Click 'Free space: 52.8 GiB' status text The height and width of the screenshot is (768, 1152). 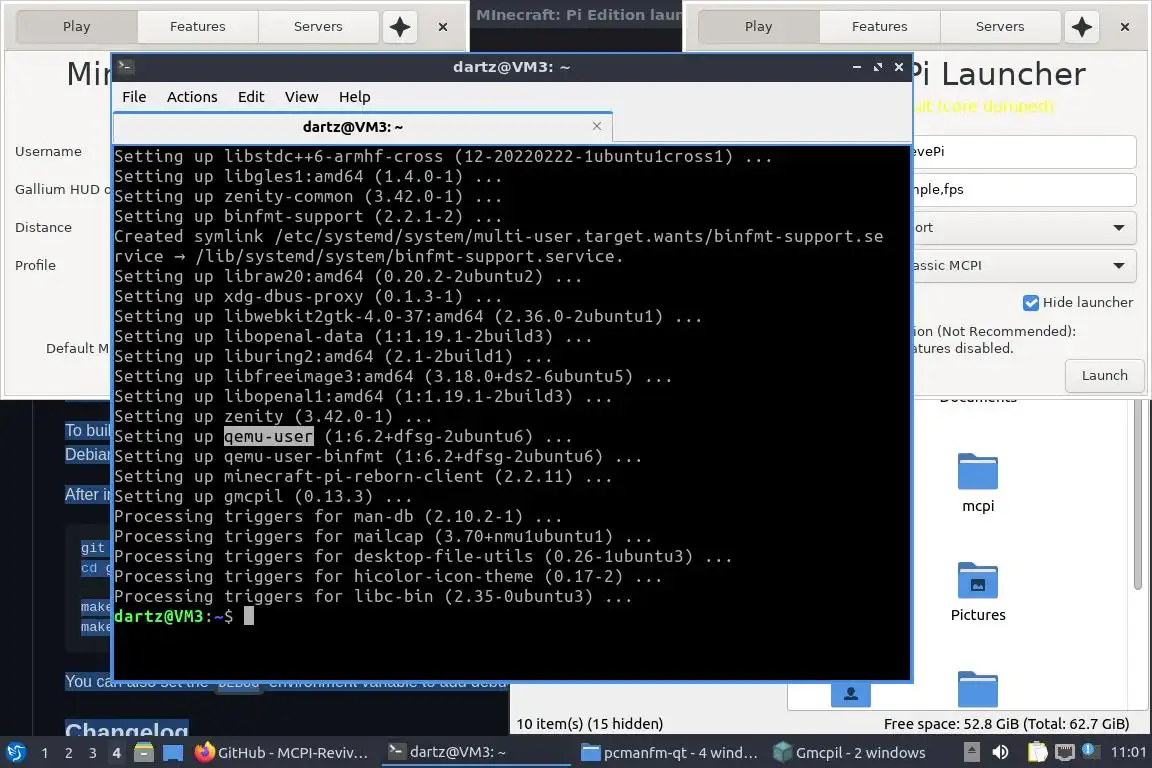click(1006, 724)
